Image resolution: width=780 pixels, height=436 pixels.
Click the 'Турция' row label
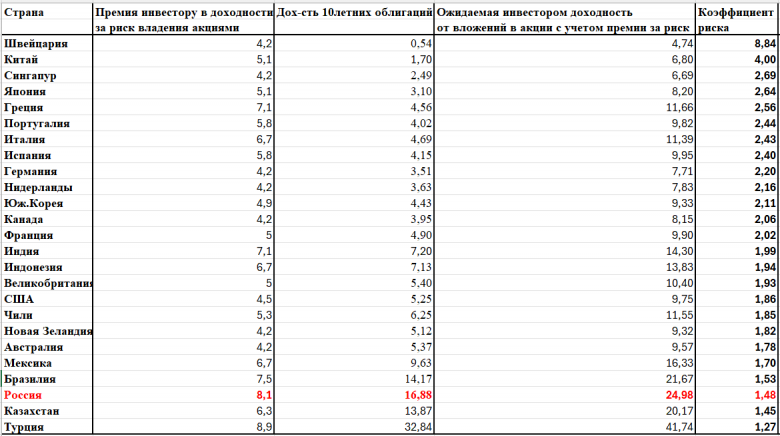[24, 427]
